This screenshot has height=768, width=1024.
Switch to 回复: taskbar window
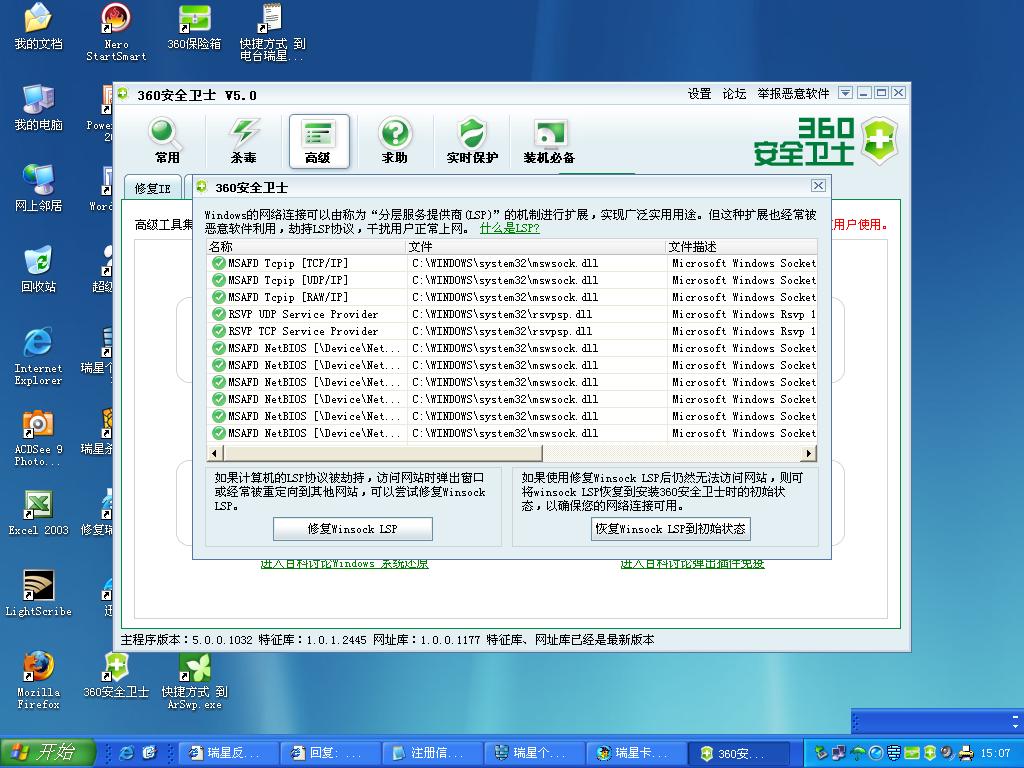pos(330,753)
